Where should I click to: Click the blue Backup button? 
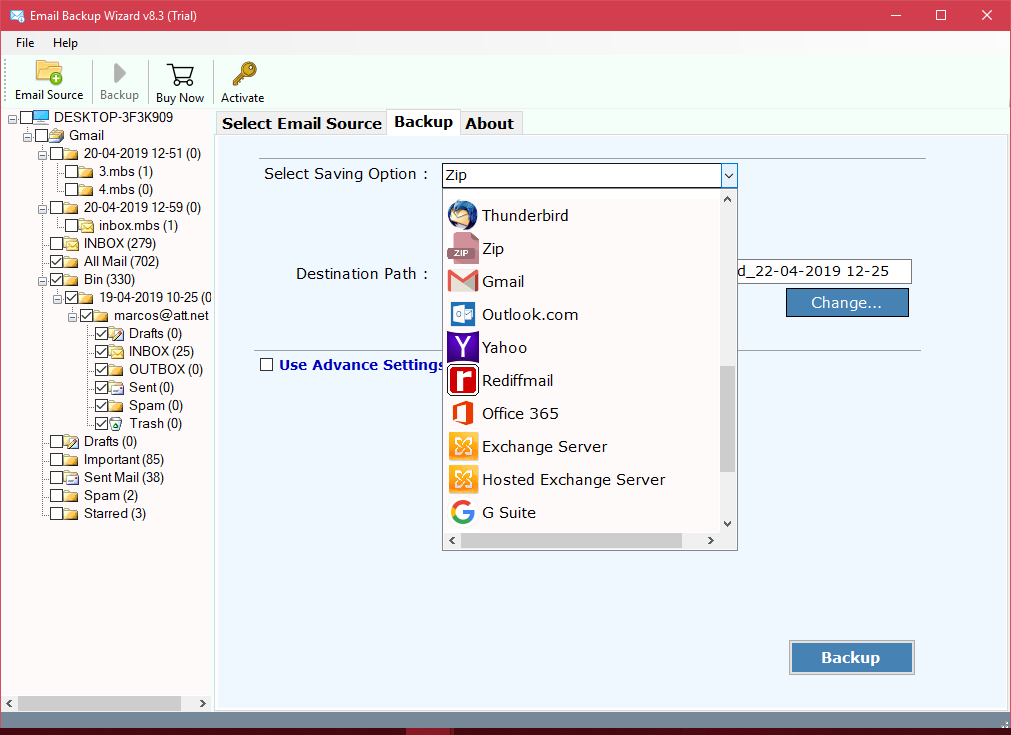(851, 657)
